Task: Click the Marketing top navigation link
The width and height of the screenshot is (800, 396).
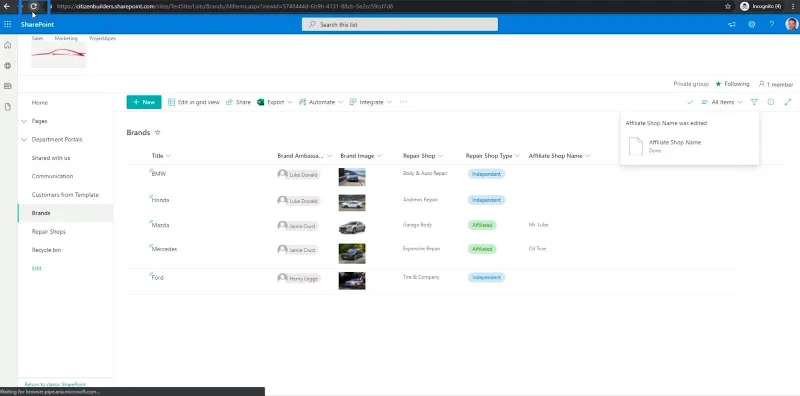Action: click(66, 38)
